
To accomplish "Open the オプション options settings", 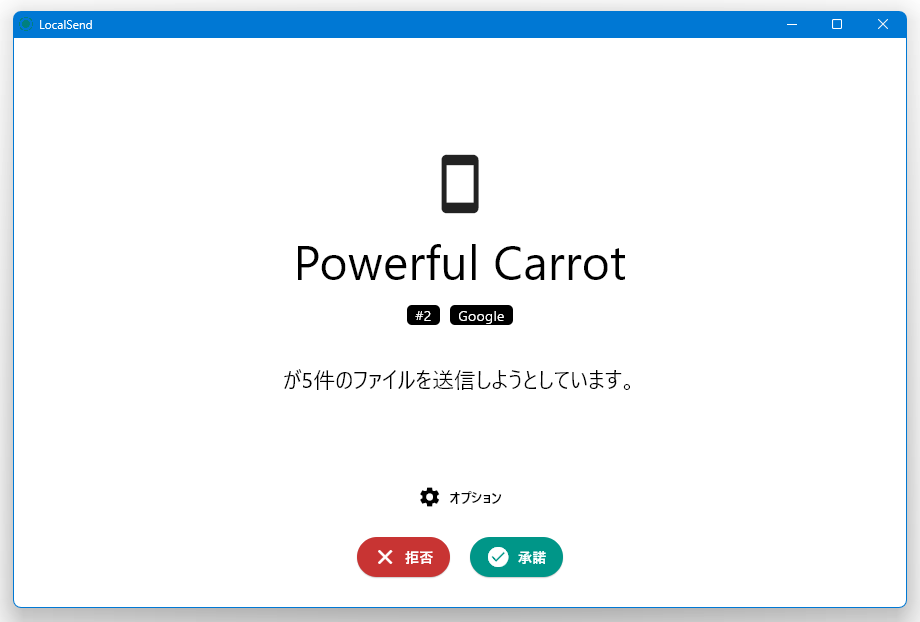I will click(461, 498).
